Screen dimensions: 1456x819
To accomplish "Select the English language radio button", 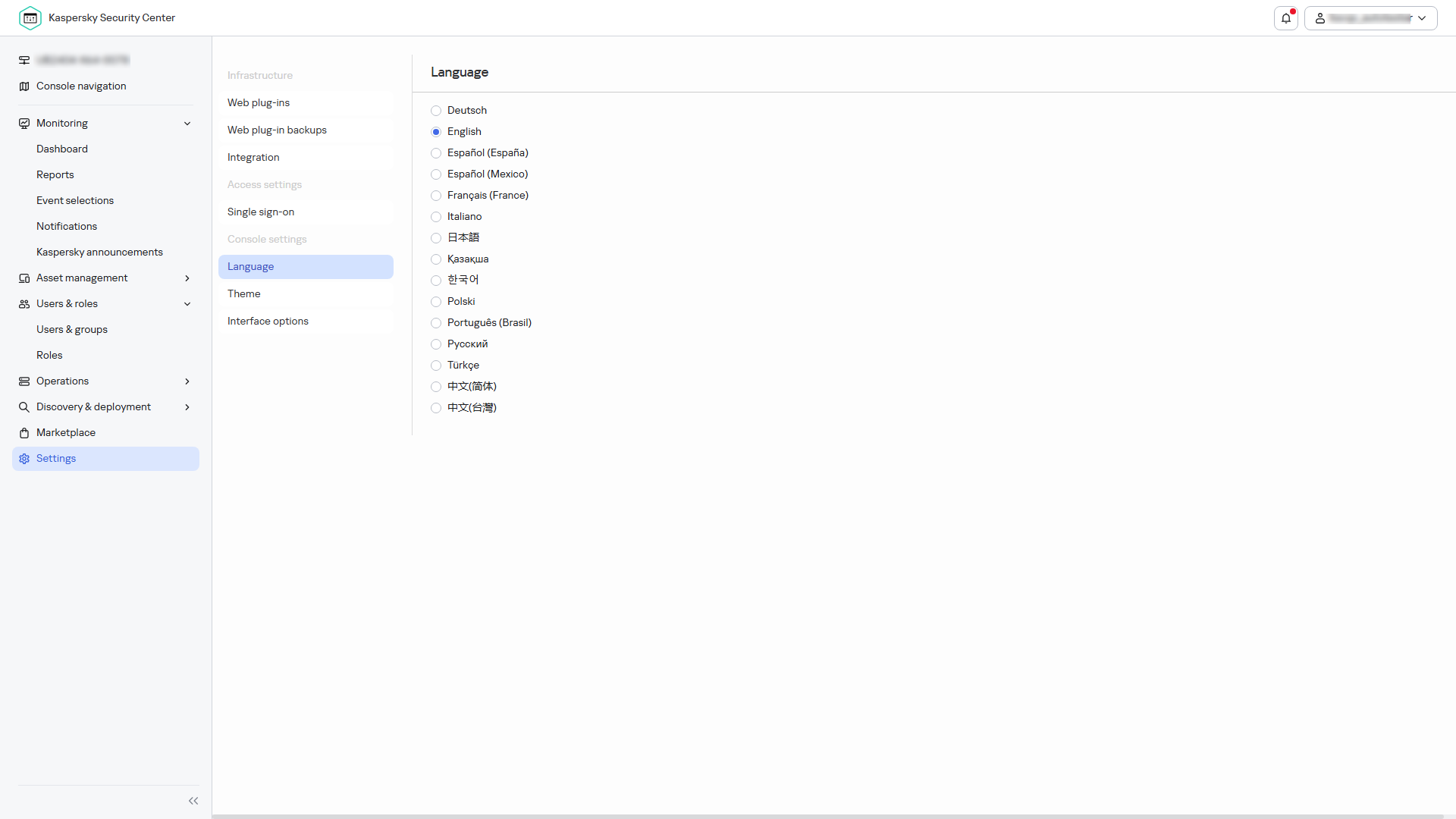I will [436, 132].
